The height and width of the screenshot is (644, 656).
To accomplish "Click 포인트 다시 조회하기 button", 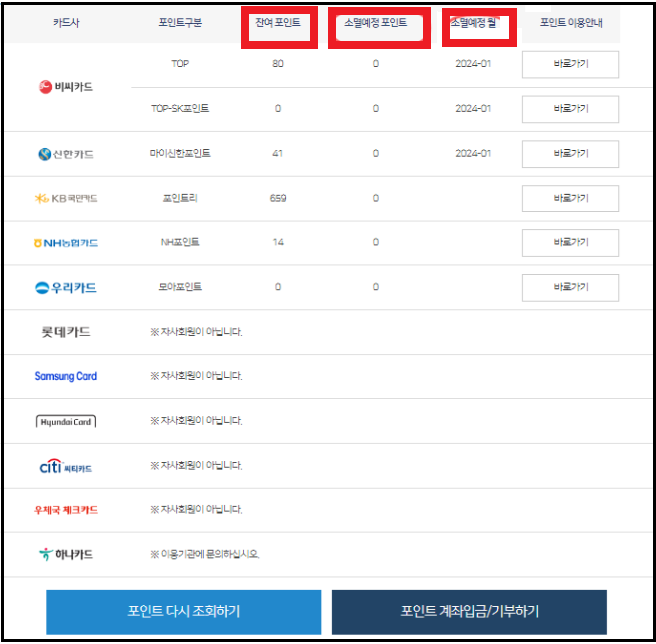I will [x=184, y=612].
